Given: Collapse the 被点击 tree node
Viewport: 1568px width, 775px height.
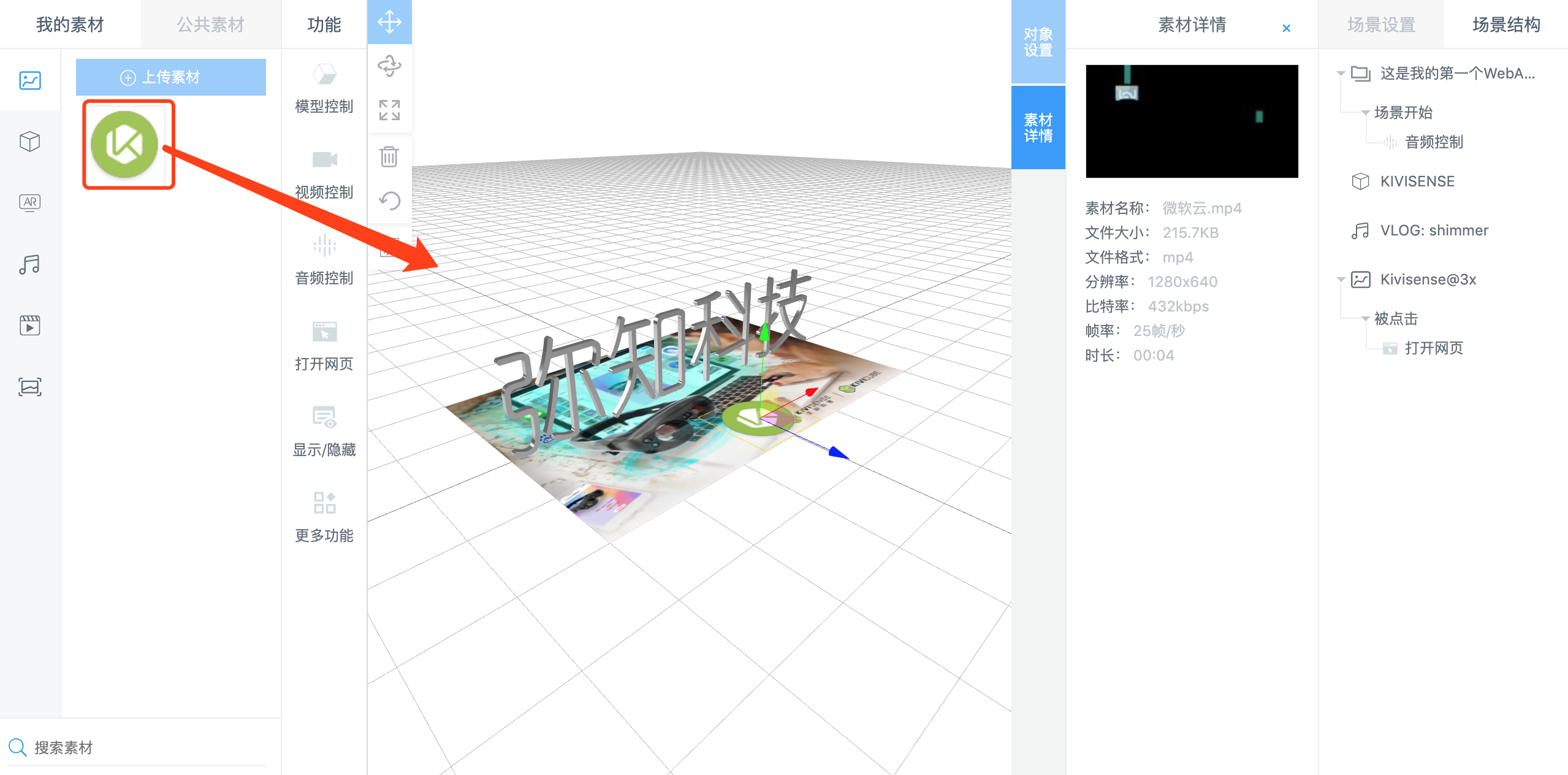Looking at the screenshot, I should point(1365,319).
